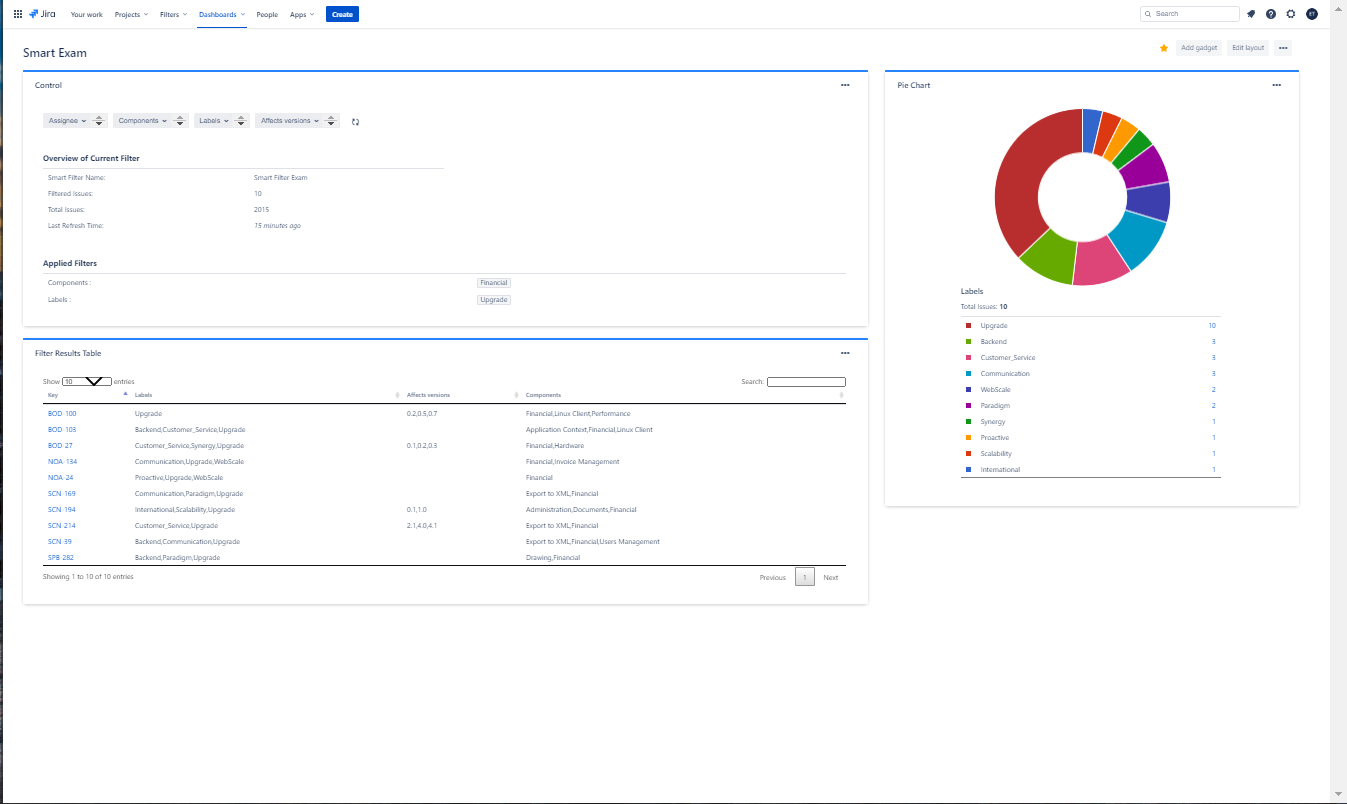Click the green Backend legend swatch
The image size is (1347, 804).
pyautogui.click(x=968, y=342)
